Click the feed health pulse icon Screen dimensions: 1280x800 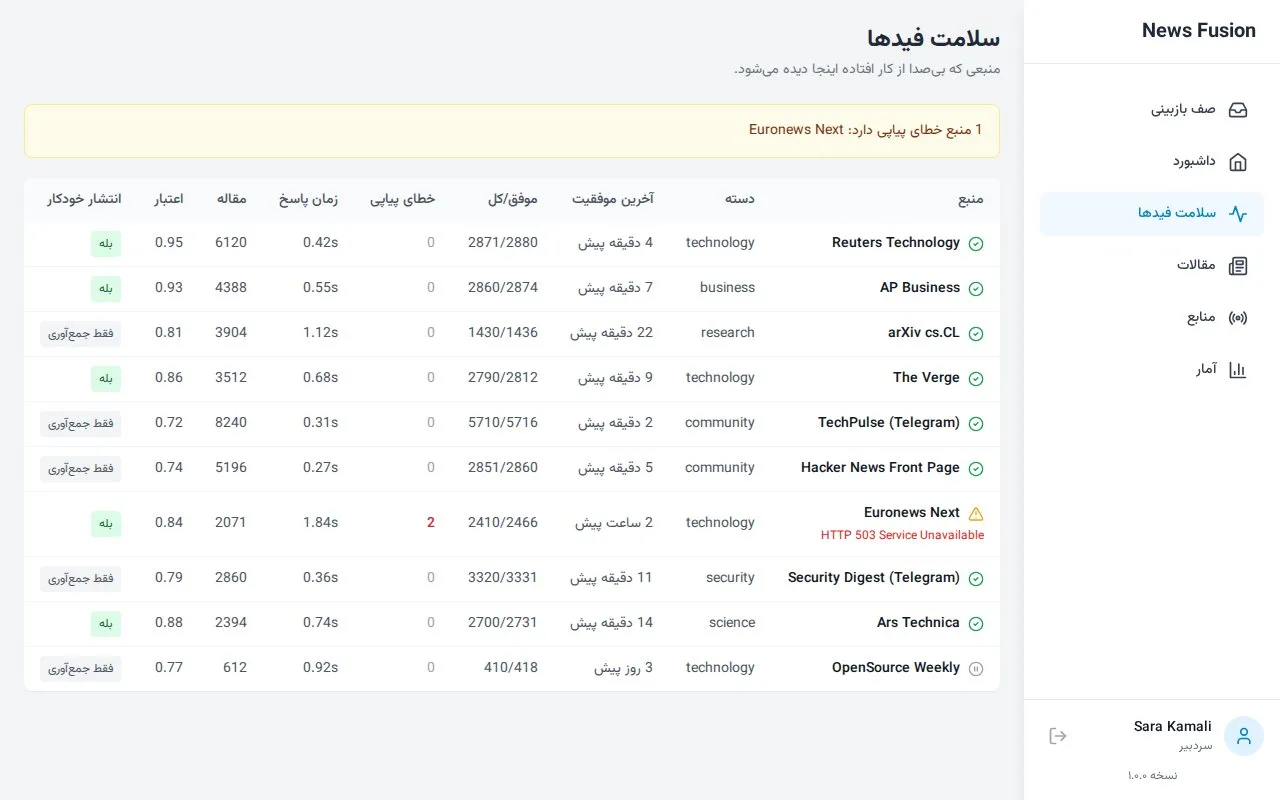click(1238, 213)
